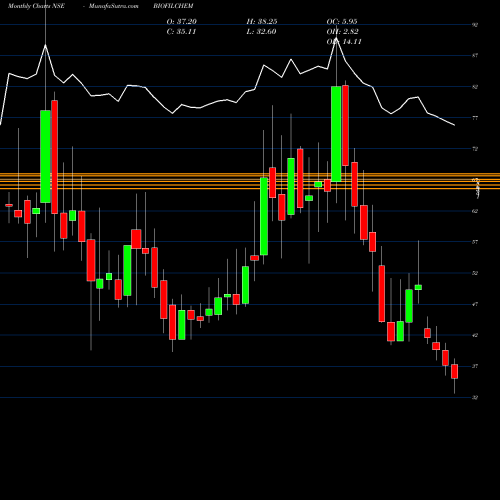The width and height of the screenshot is (500, 500).
Task: Click the "OC: 5.95" value
Action: pos(342,22)
